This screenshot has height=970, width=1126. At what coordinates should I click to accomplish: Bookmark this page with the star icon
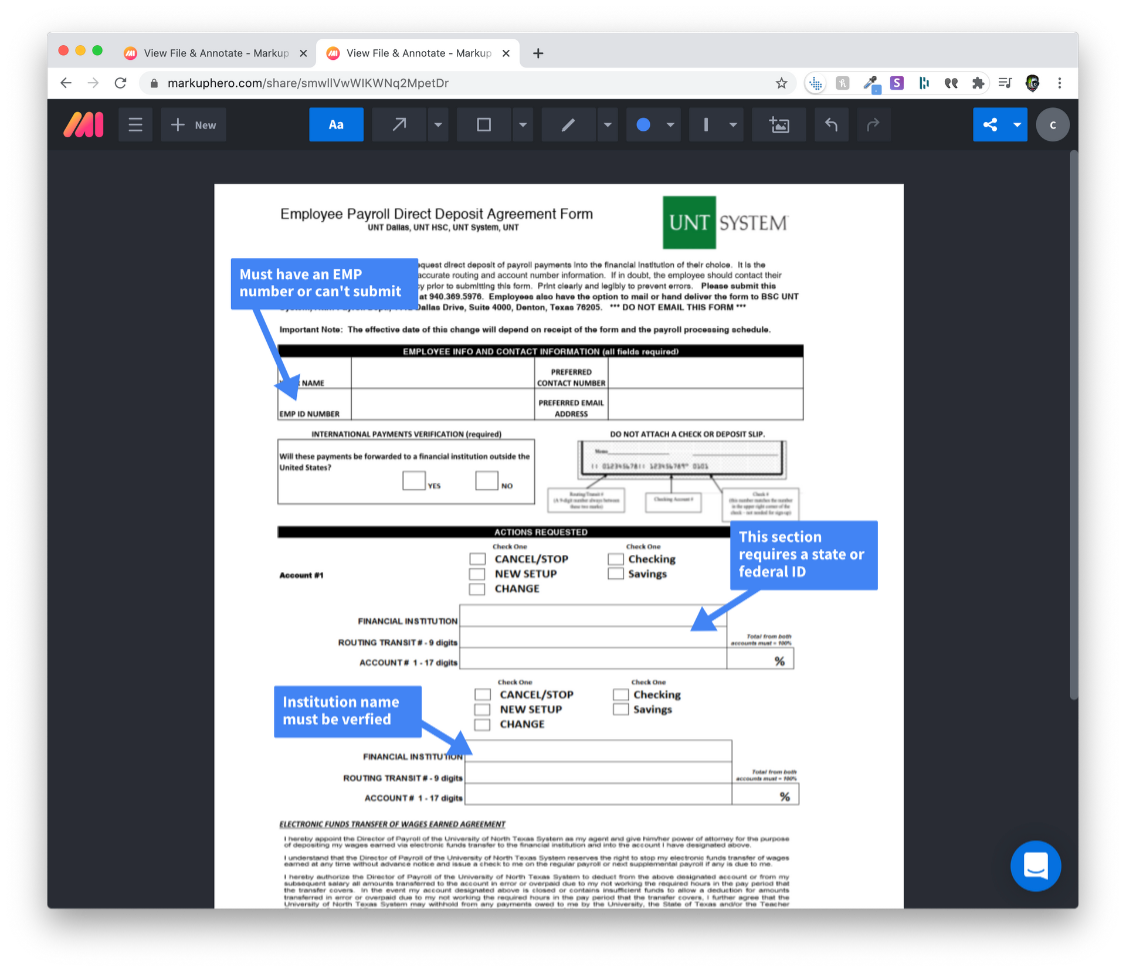781,83
